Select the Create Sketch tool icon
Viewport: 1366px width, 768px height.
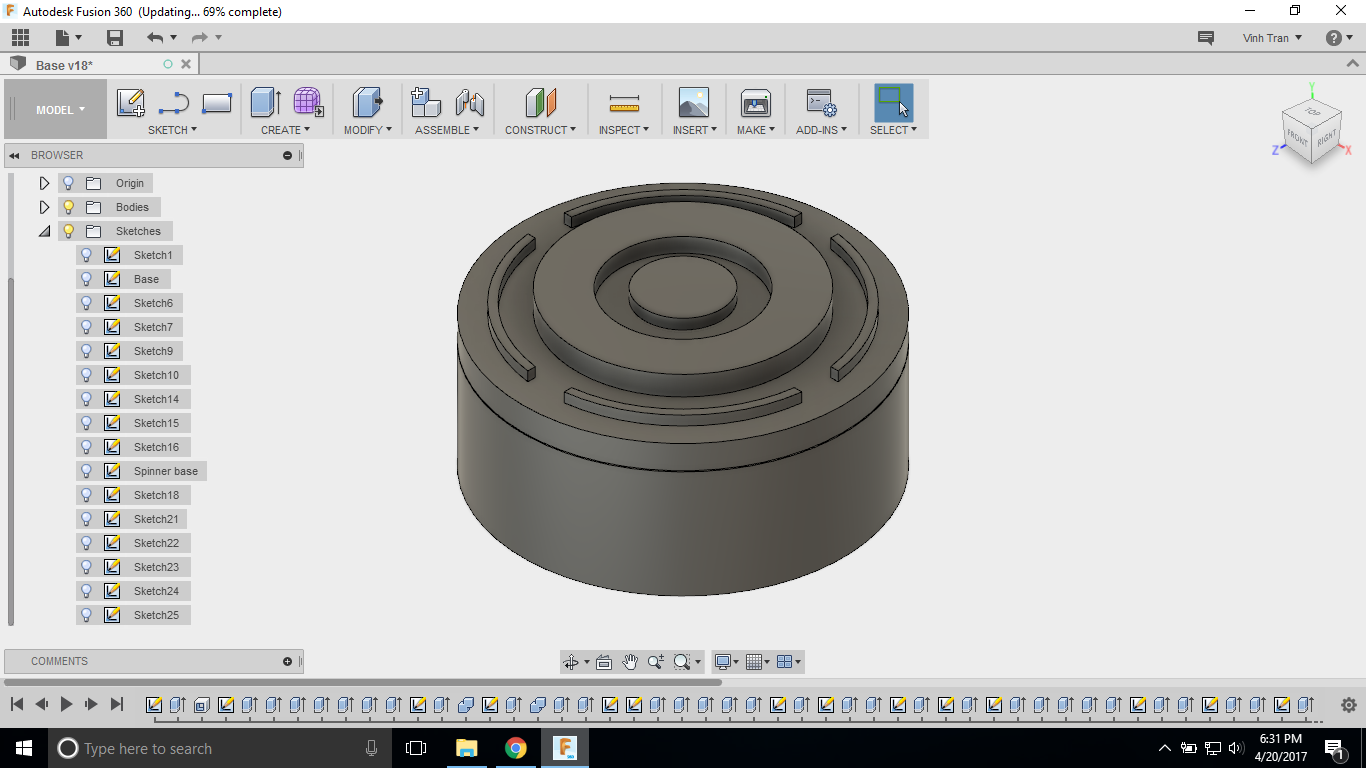pyautogui.click(x=130, y=103)
